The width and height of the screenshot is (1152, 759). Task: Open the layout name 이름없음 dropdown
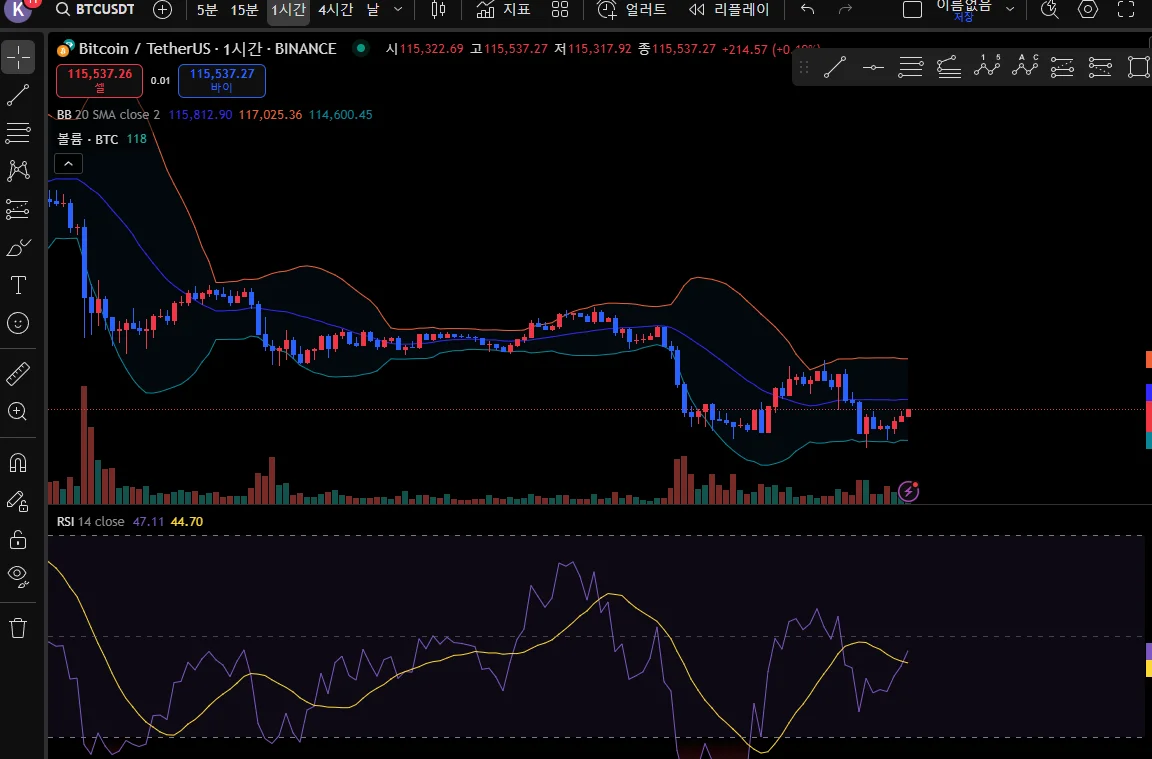tap(1009, 10)
